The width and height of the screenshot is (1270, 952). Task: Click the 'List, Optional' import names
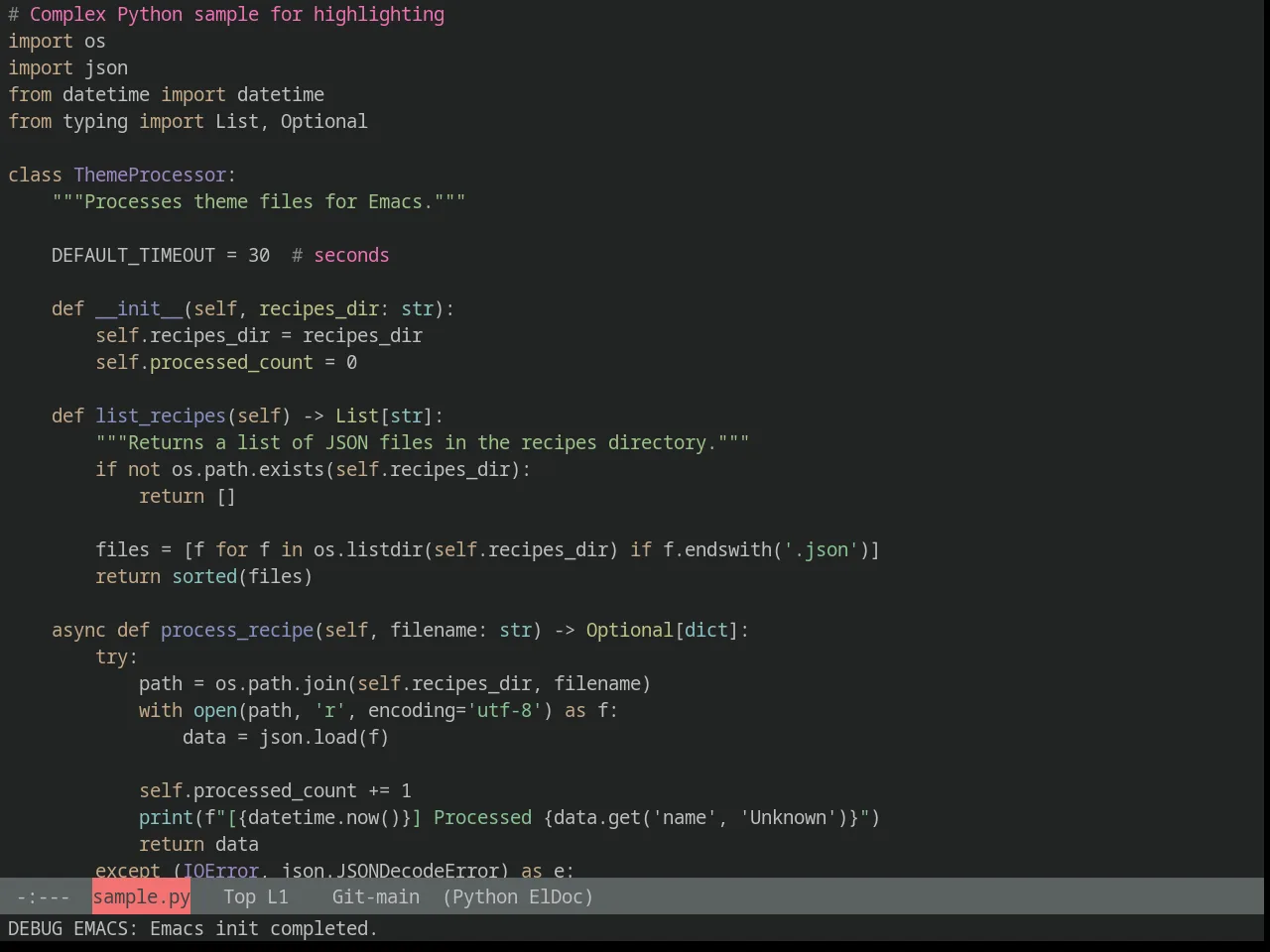click(291, 121)
